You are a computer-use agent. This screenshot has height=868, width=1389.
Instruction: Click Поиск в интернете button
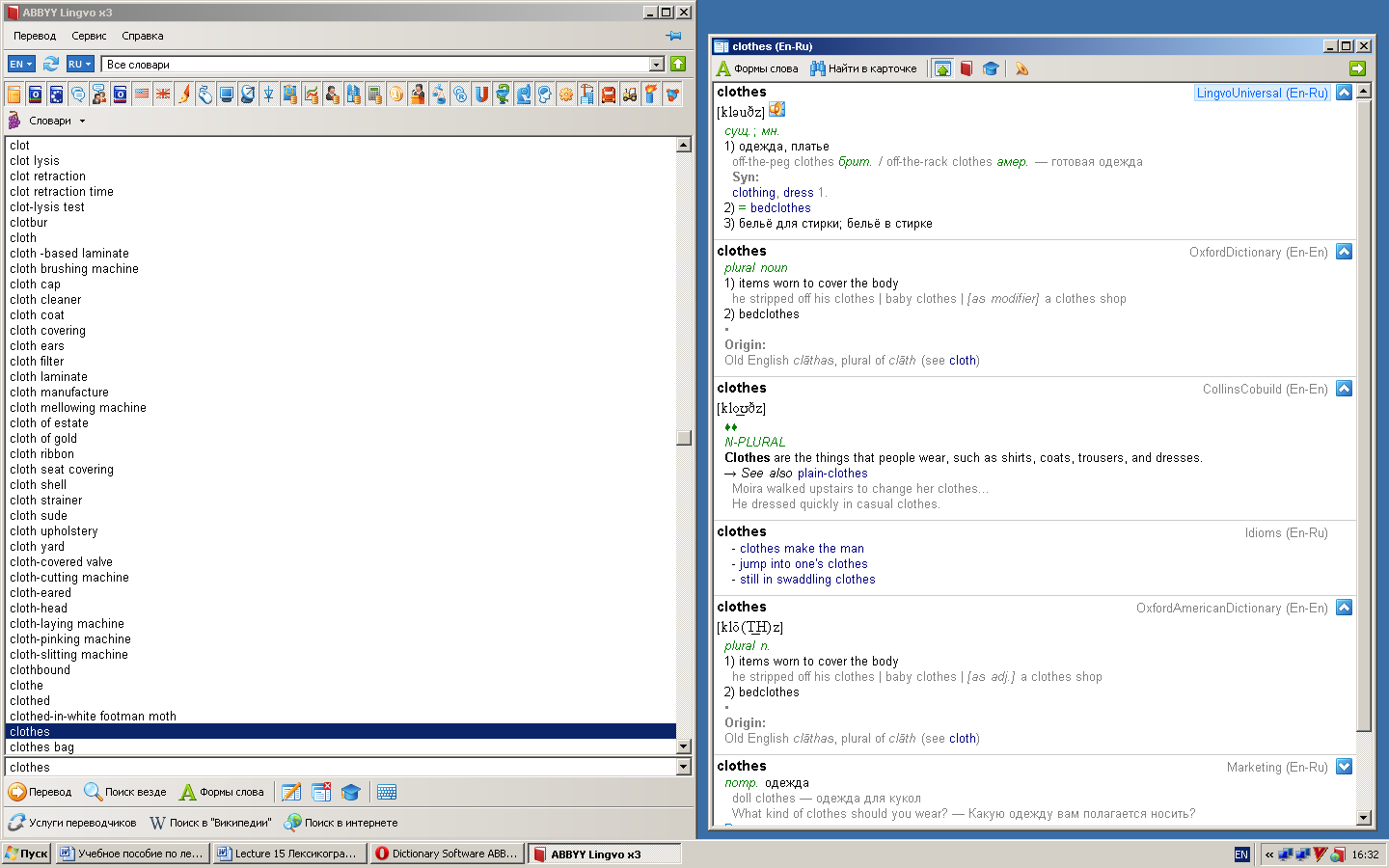340,823
